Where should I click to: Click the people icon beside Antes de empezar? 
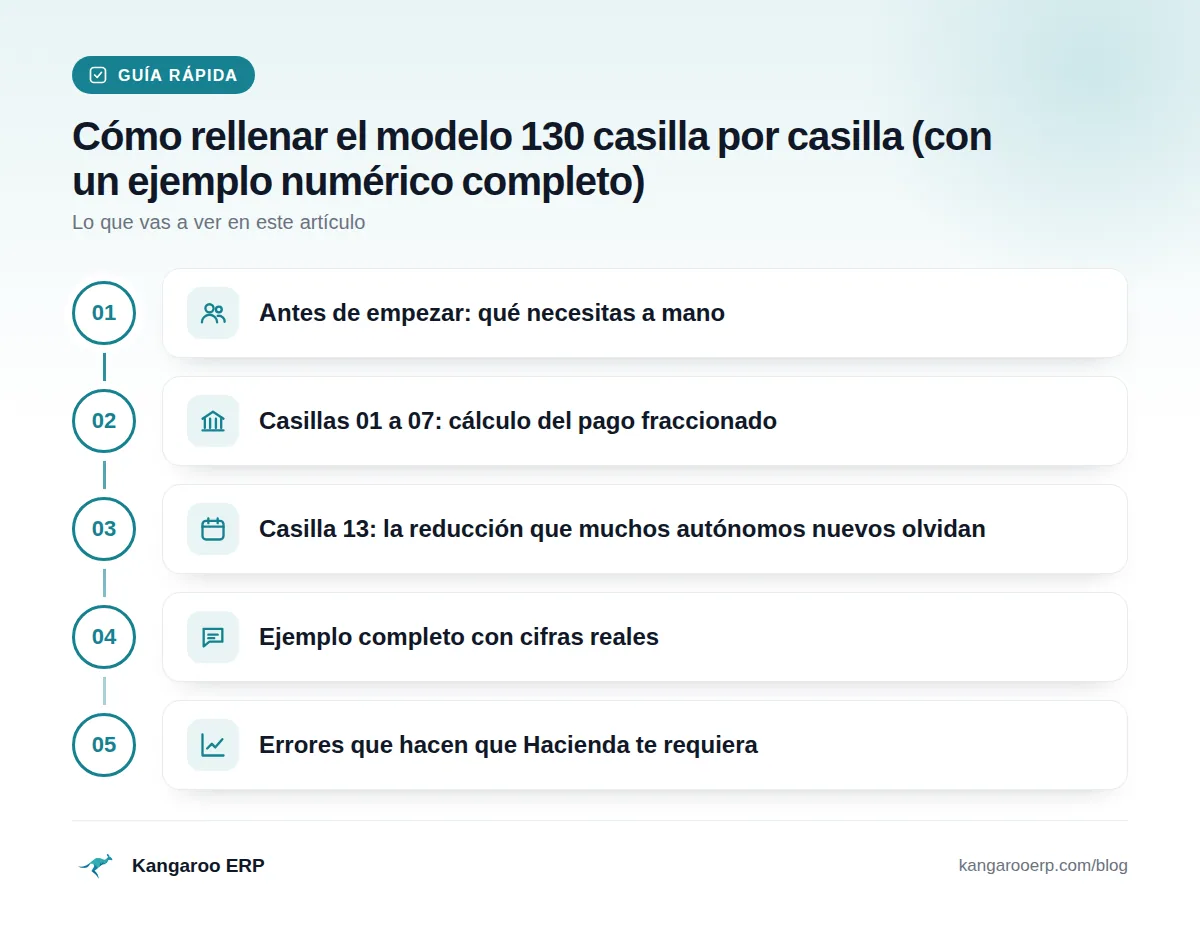[213, 313]
